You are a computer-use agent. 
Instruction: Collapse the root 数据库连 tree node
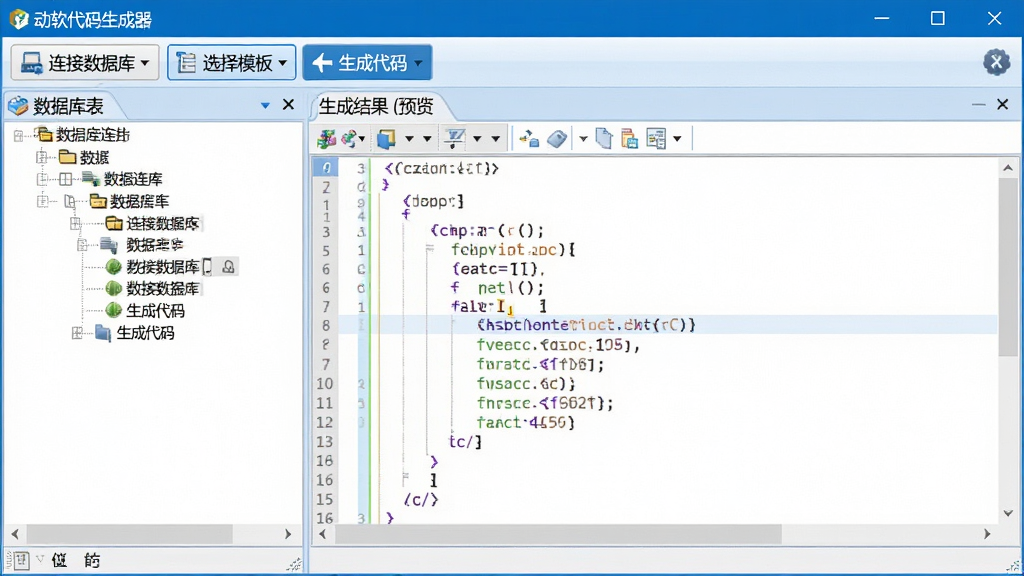(18, 135)
